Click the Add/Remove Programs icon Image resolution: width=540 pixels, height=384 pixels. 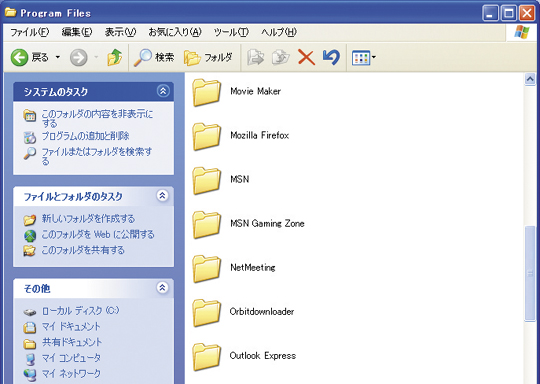point(30,137)
